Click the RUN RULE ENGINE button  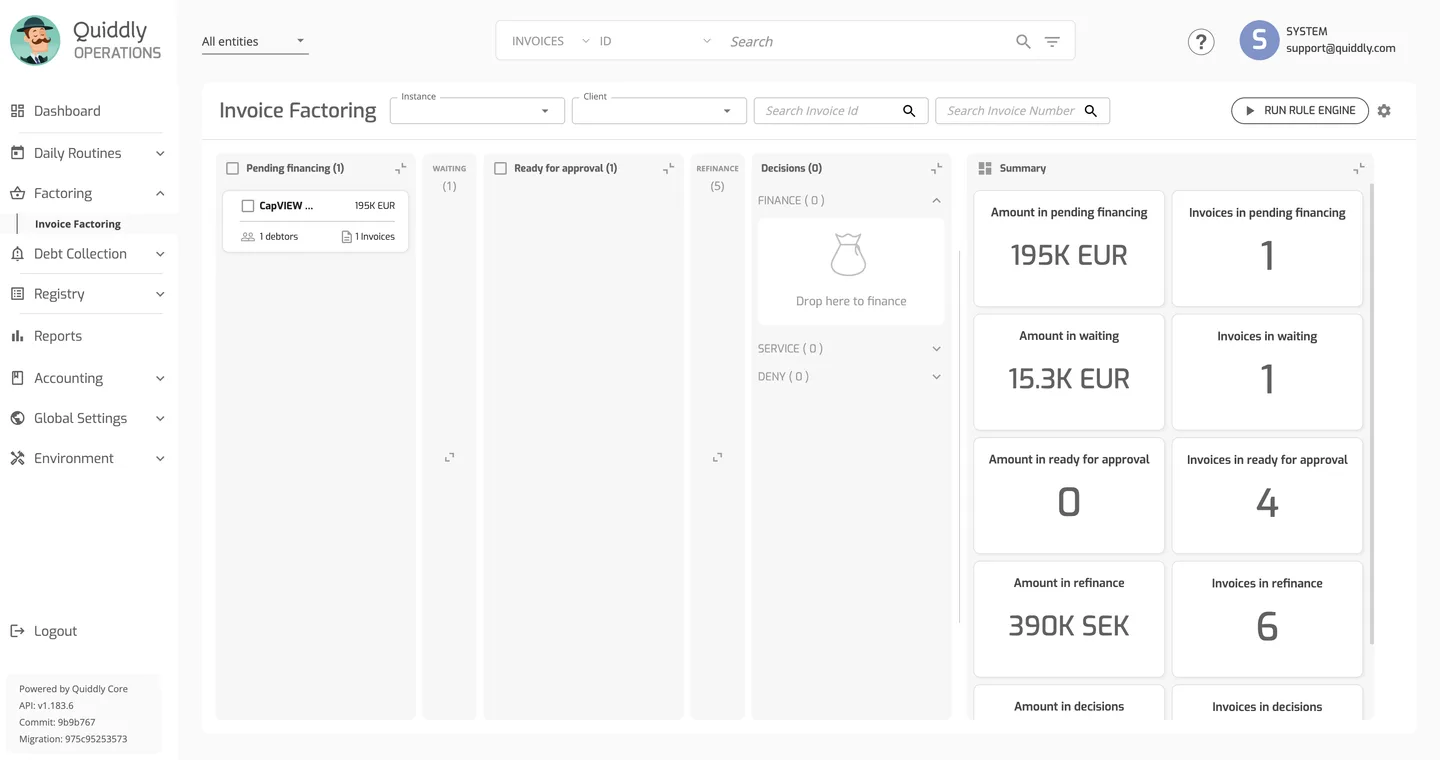[1300, 111]
